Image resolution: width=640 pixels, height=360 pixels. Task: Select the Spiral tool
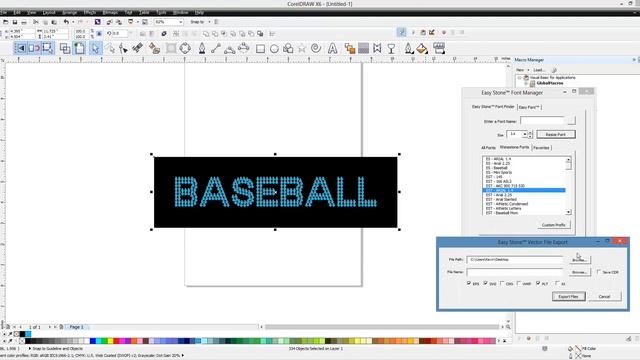click(x=316, y=49)
